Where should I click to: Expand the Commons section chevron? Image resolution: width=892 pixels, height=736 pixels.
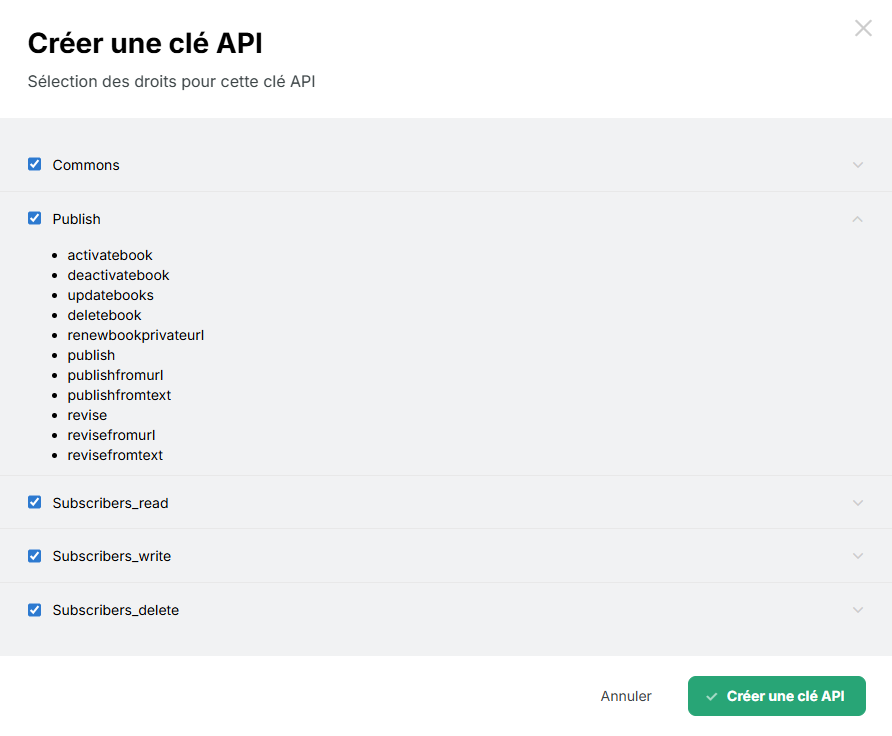point(858,165)
